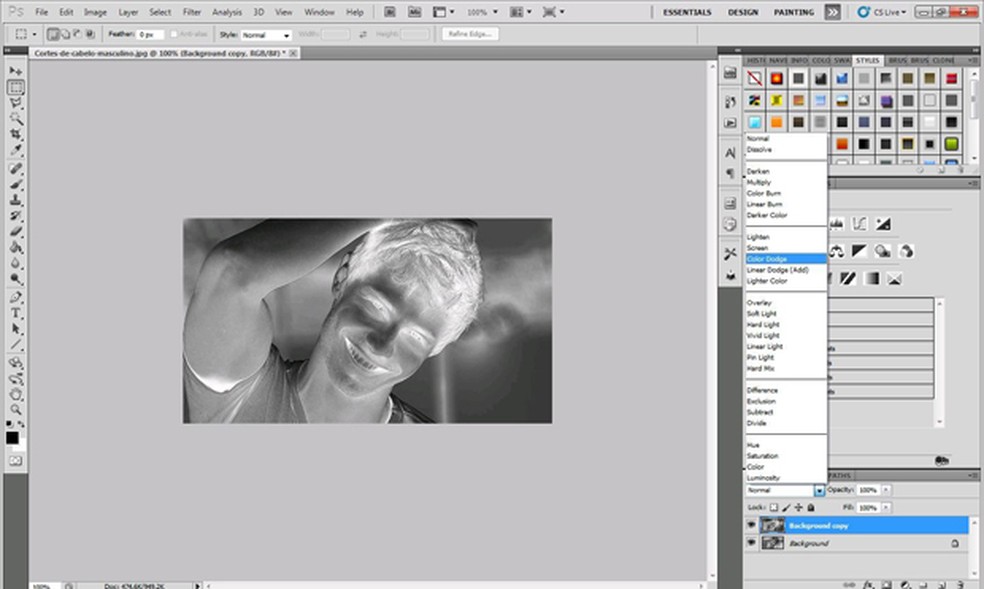984x589 pixels.
Task: Select the Rectangular Marquee tool
Action: point(14,87)
